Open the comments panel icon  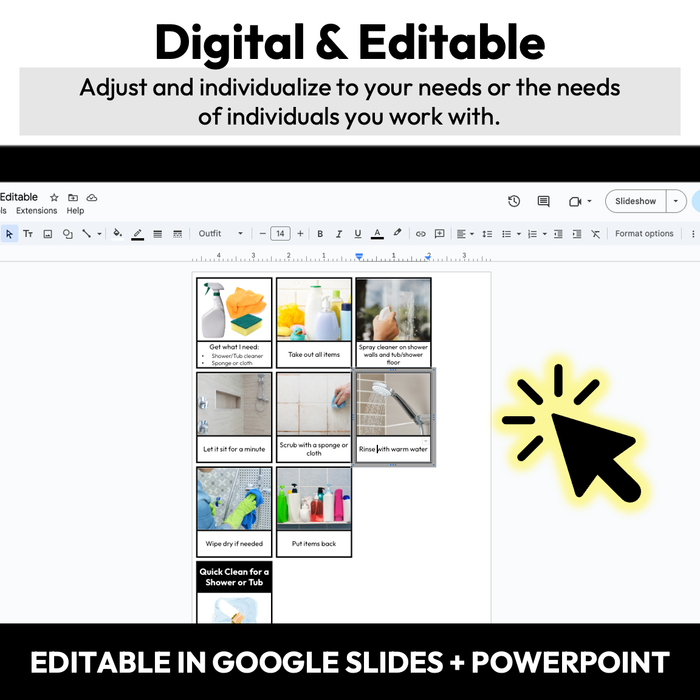click(x=543, y=201)
